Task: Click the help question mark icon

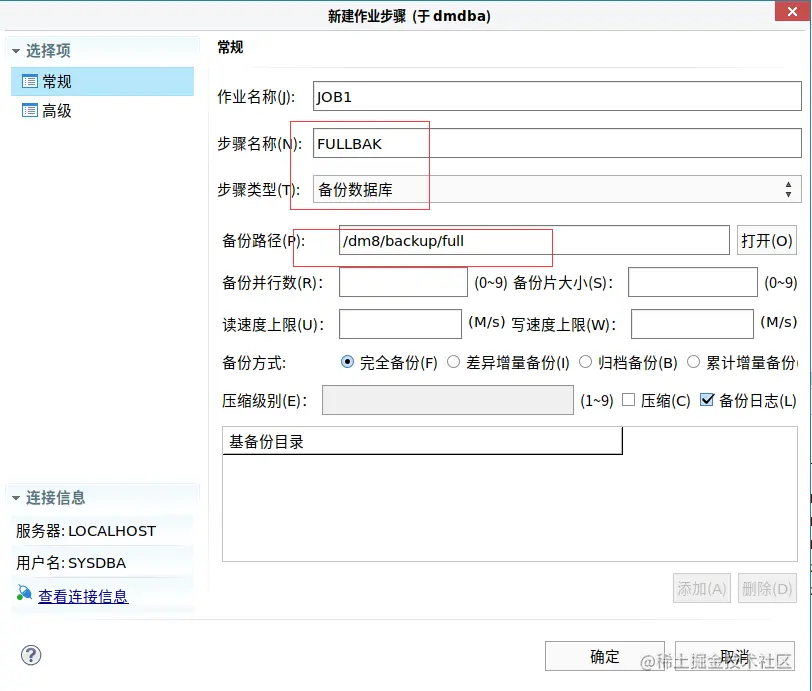Action: click(x=31, y=655)
